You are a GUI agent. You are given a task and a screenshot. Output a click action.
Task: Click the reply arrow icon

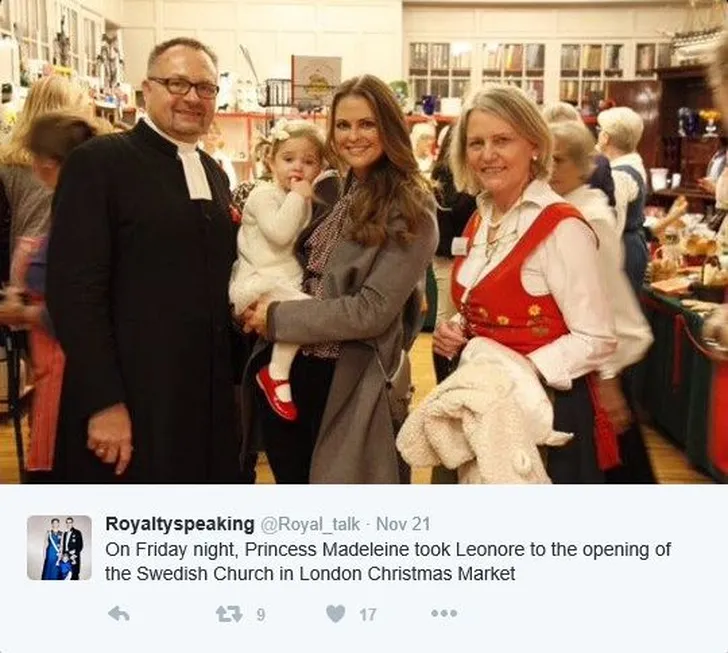click(x=118, y=614)
